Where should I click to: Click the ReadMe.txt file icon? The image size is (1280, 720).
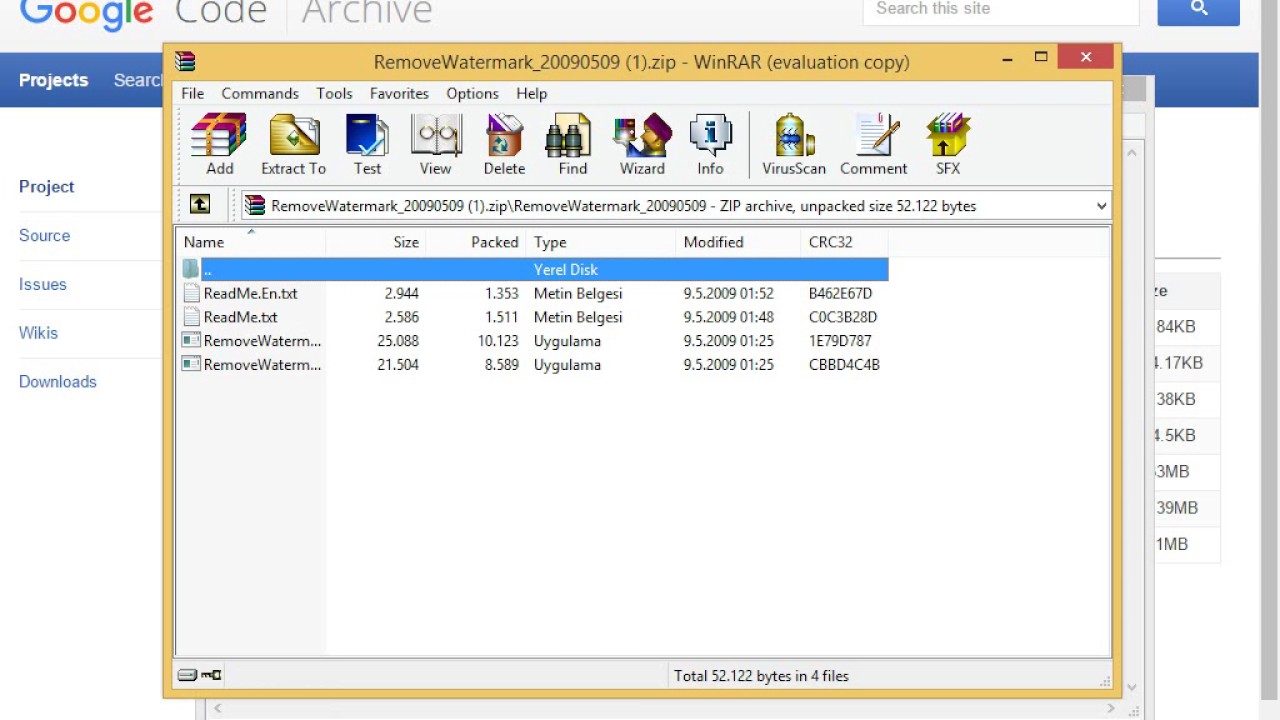pos(192,317)
